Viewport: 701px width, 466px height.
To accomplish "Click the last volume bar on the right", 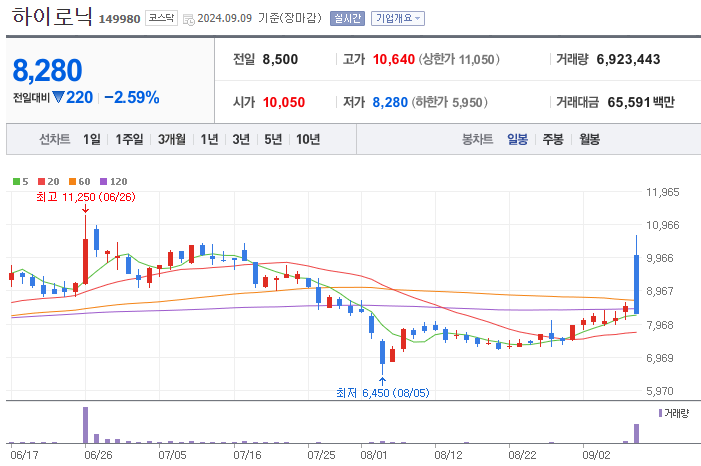I will point(636,433).
